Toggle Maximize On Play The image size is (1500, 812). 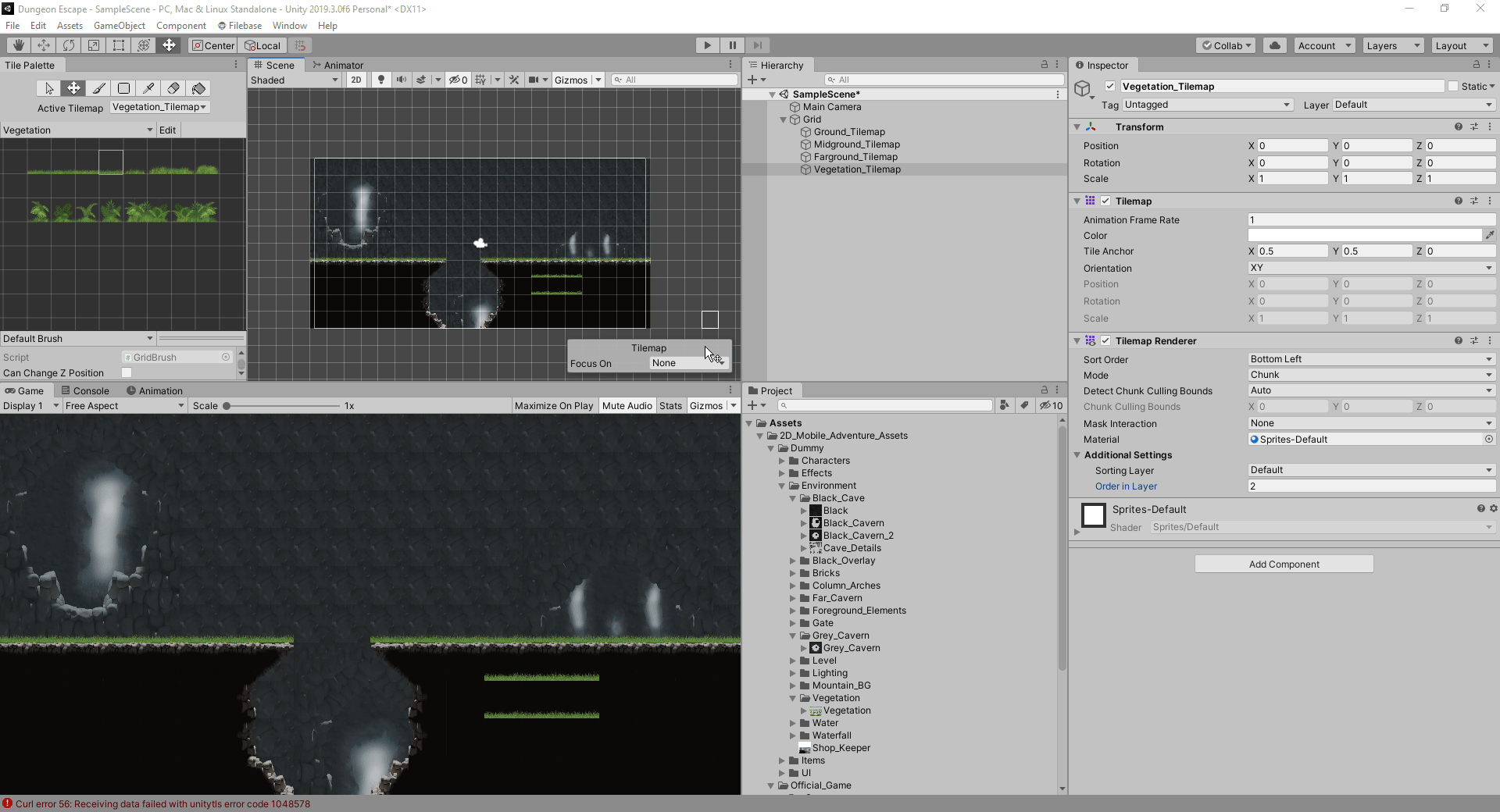(554, 405)
